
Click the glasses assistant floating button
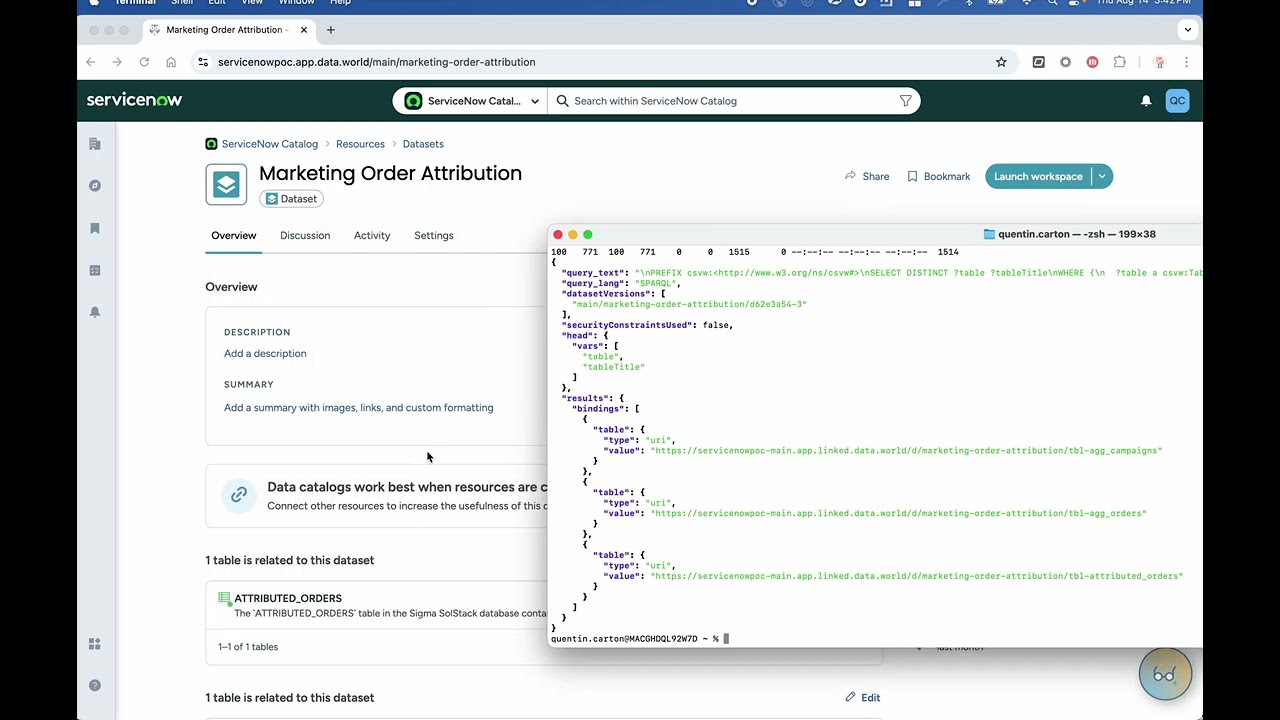coord(1164,675)
